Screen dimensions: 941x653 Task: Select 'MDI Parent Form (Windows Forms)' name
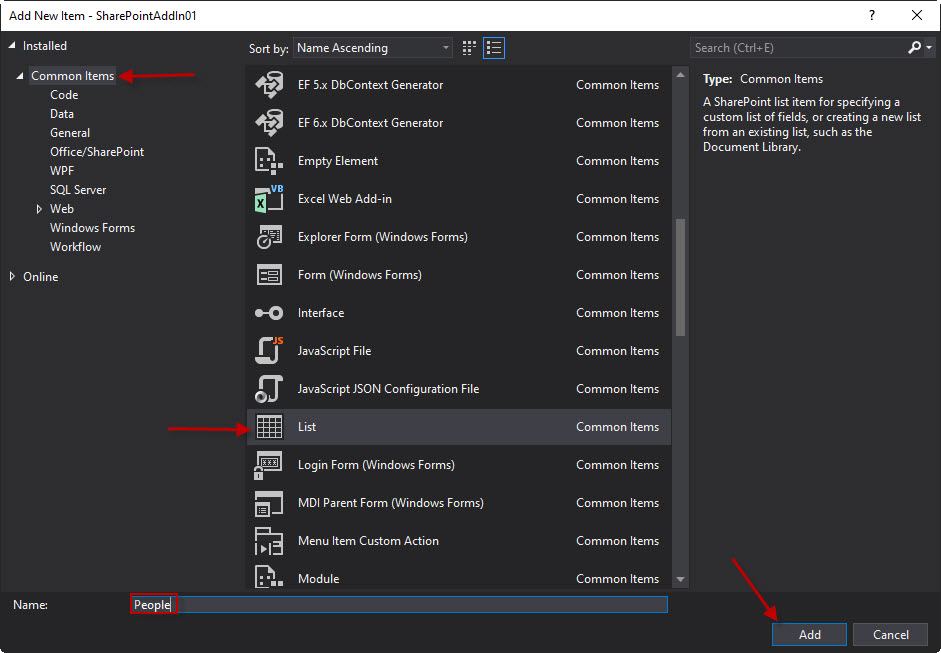coord(391,503)
